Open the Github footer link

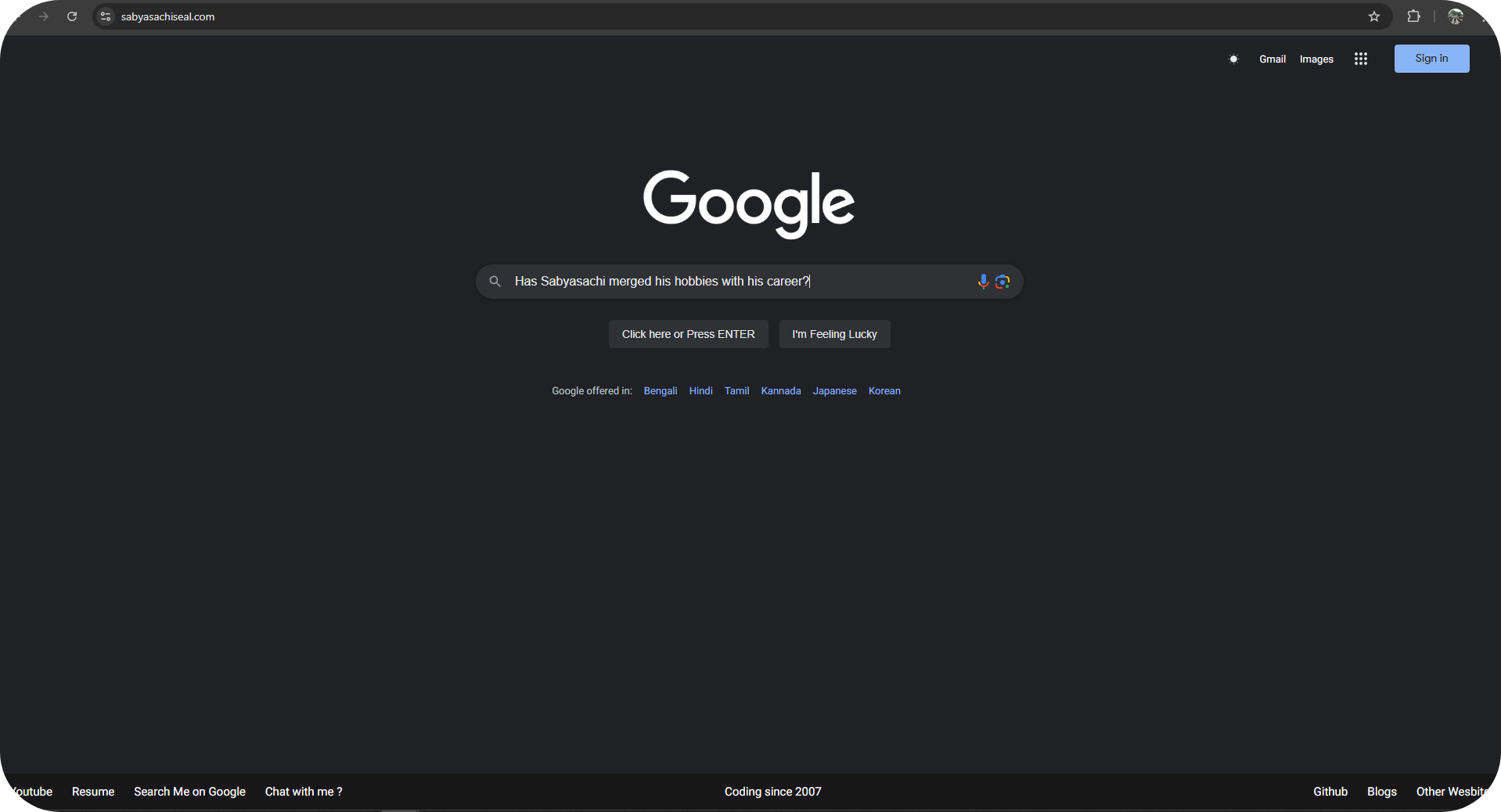coord(1330,792)
